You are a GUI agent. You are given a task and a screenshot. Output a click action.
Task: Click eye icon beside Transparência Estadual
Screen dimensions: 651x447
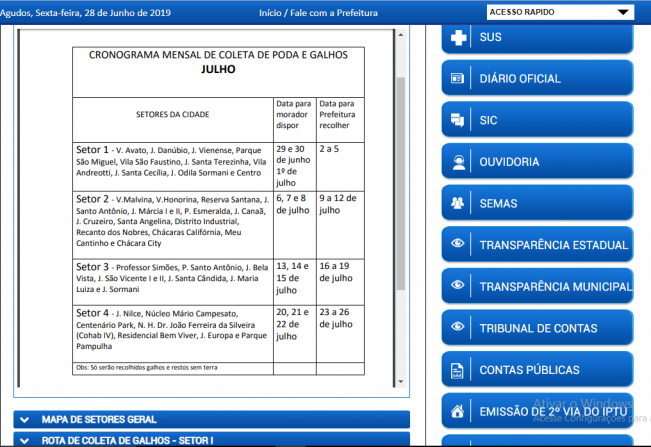[x=458, y=245]
